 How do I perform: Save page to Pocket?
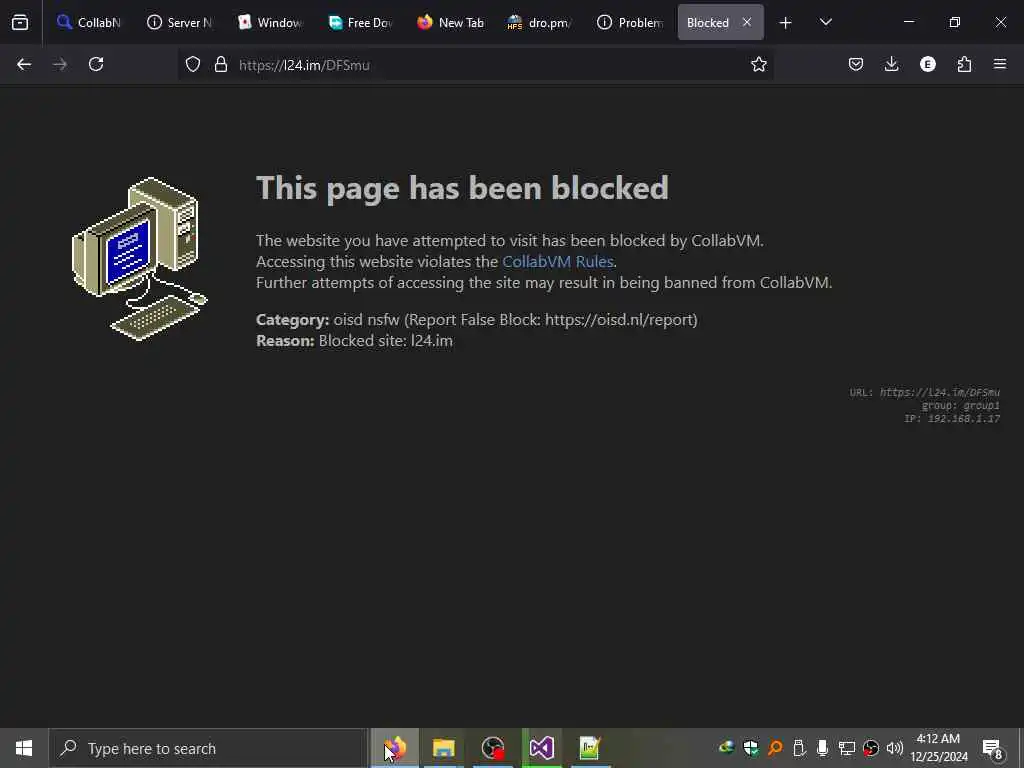(856, 64)
